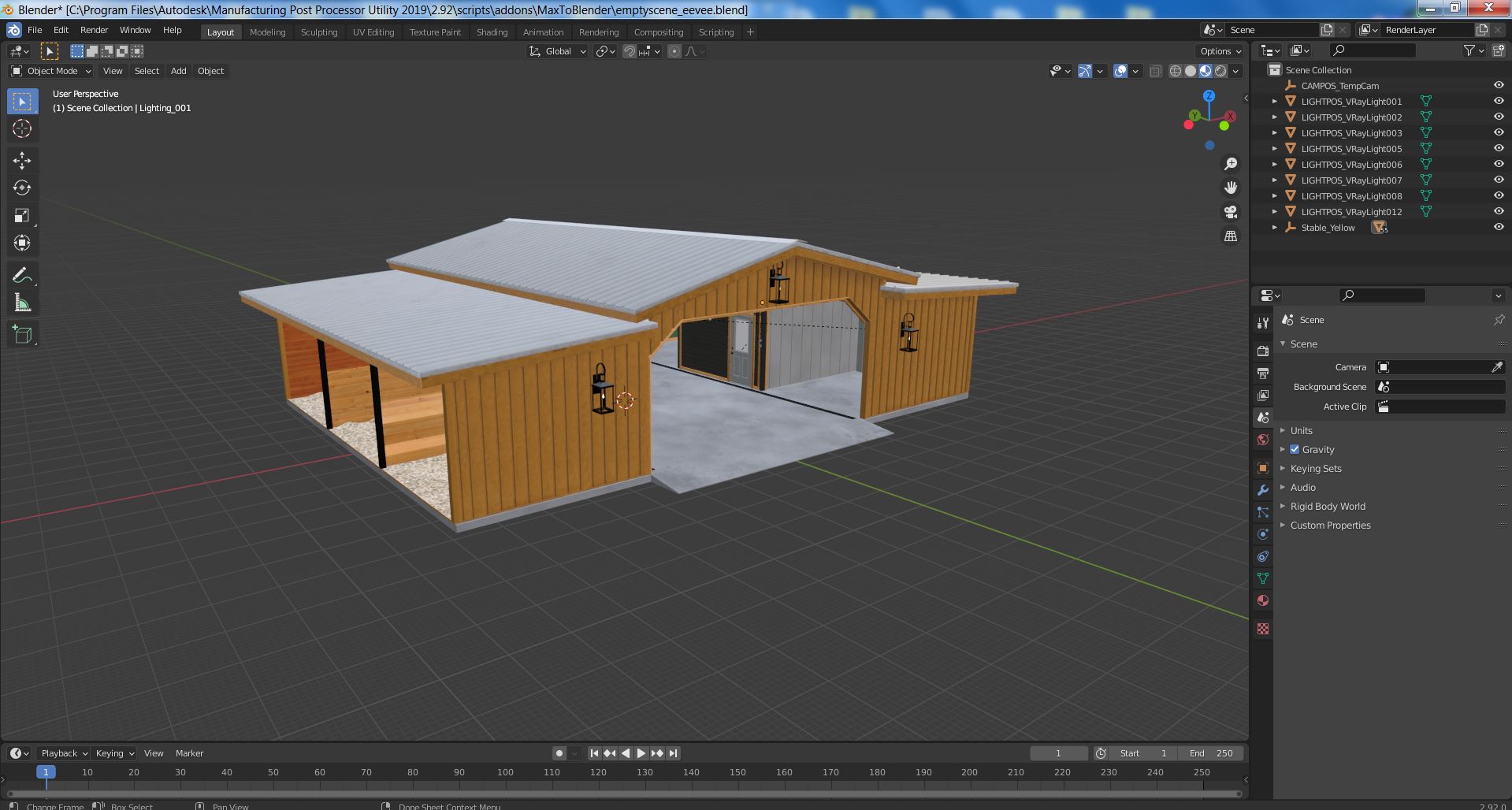Open the Options dropdown
The height and width of the screenshot is (810, 1512).
click(x=1220, y=51)
